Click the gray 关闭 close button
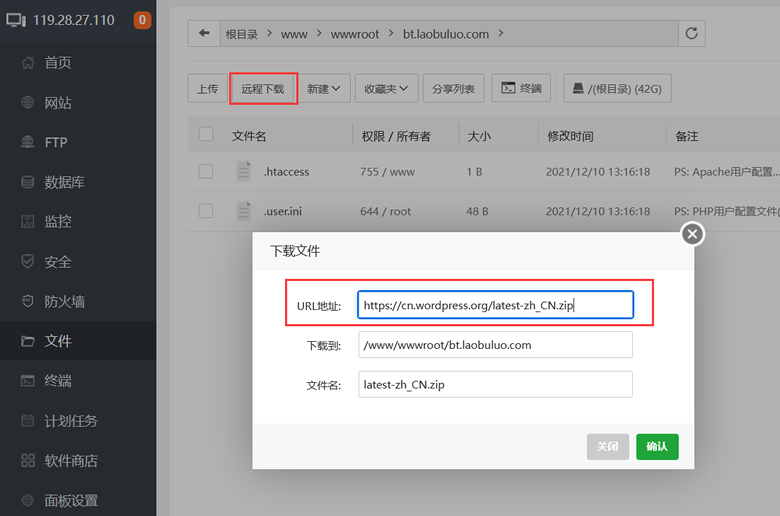The height and width of the screenshot is (516, 780). (607, 446)
